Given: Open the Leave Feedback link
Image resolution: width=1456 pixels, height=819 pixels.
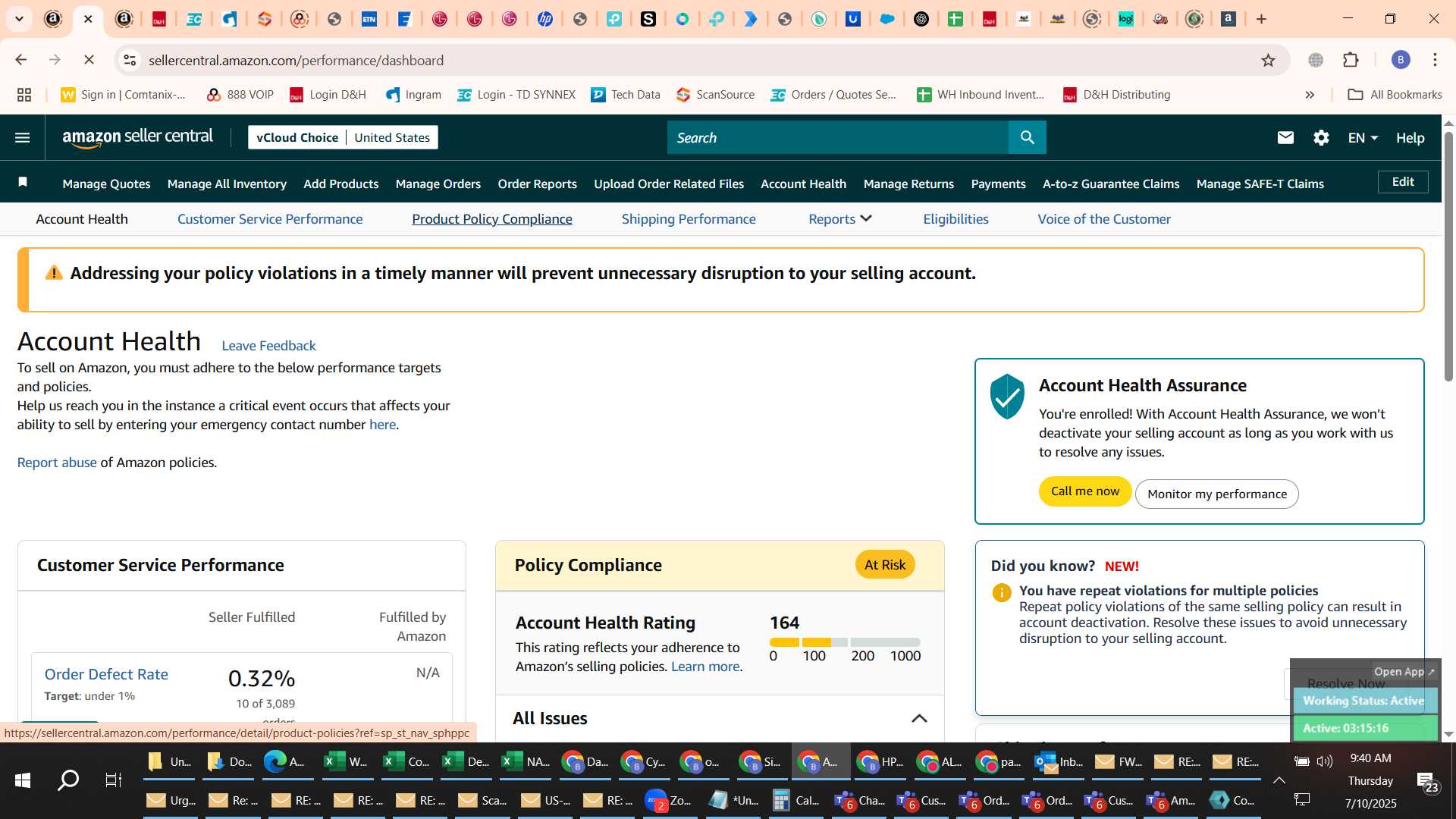Looking at the screenshot, I should pos(268,346).
